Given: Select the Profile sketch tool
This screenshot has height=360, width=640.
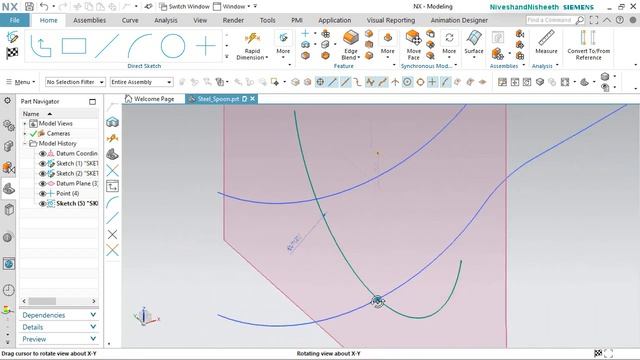Looking at the screenshot, I should coord(41,46).
